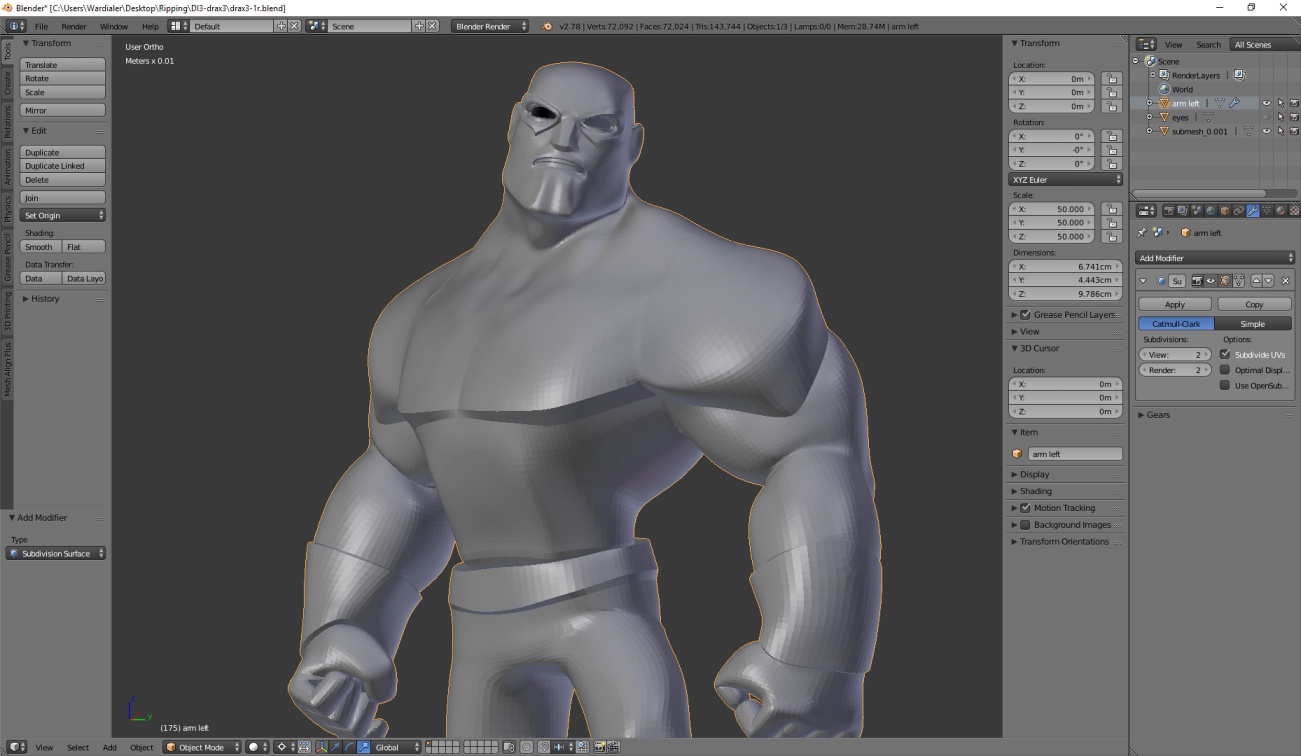This screenshot has width=1301, height=756.
Task: Open the 3D View editor type selector
Action: click(17, 747)
